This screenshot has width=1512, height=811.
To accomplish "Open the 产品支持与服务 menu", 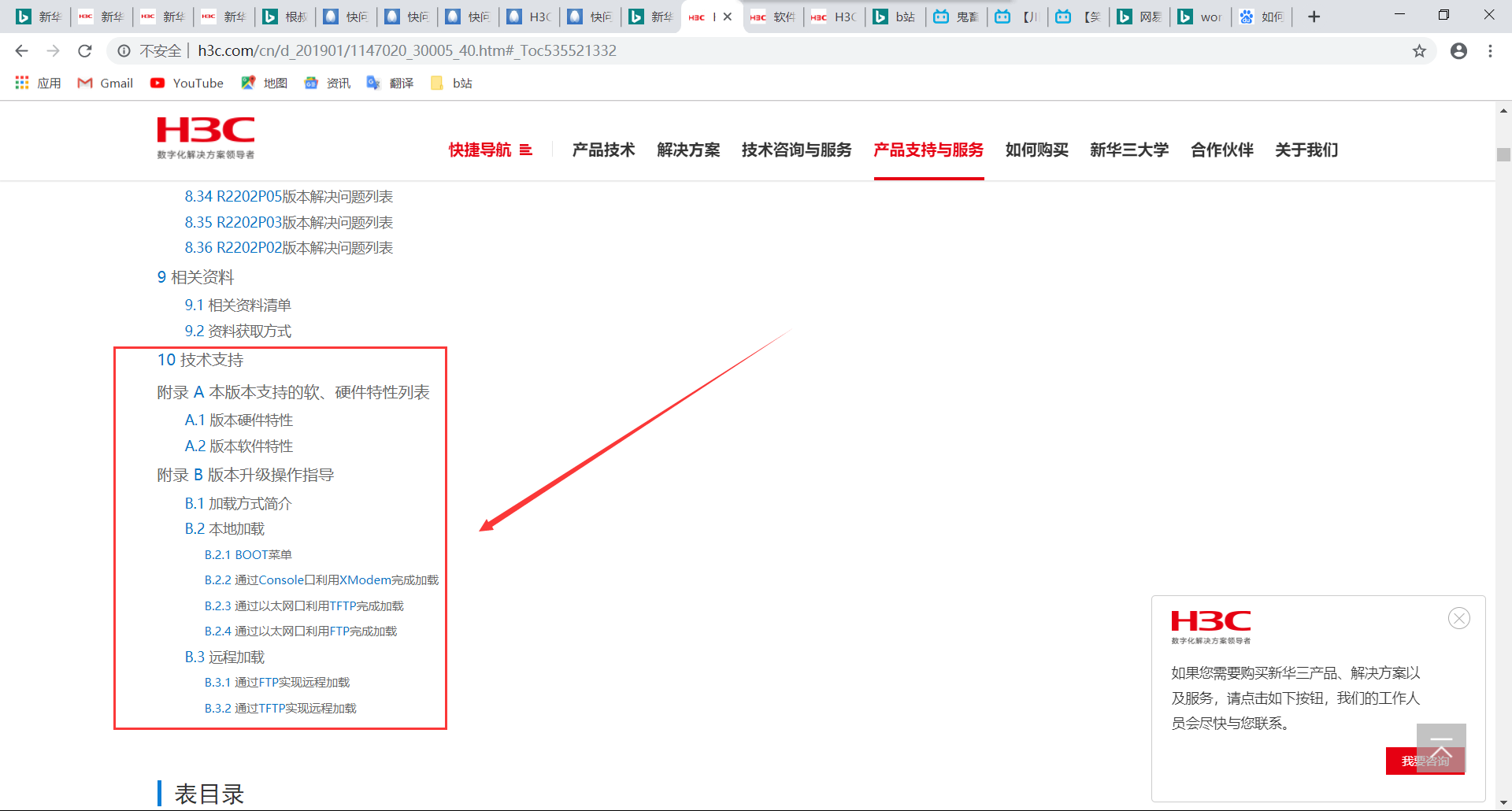I will [x=928, y=150].
